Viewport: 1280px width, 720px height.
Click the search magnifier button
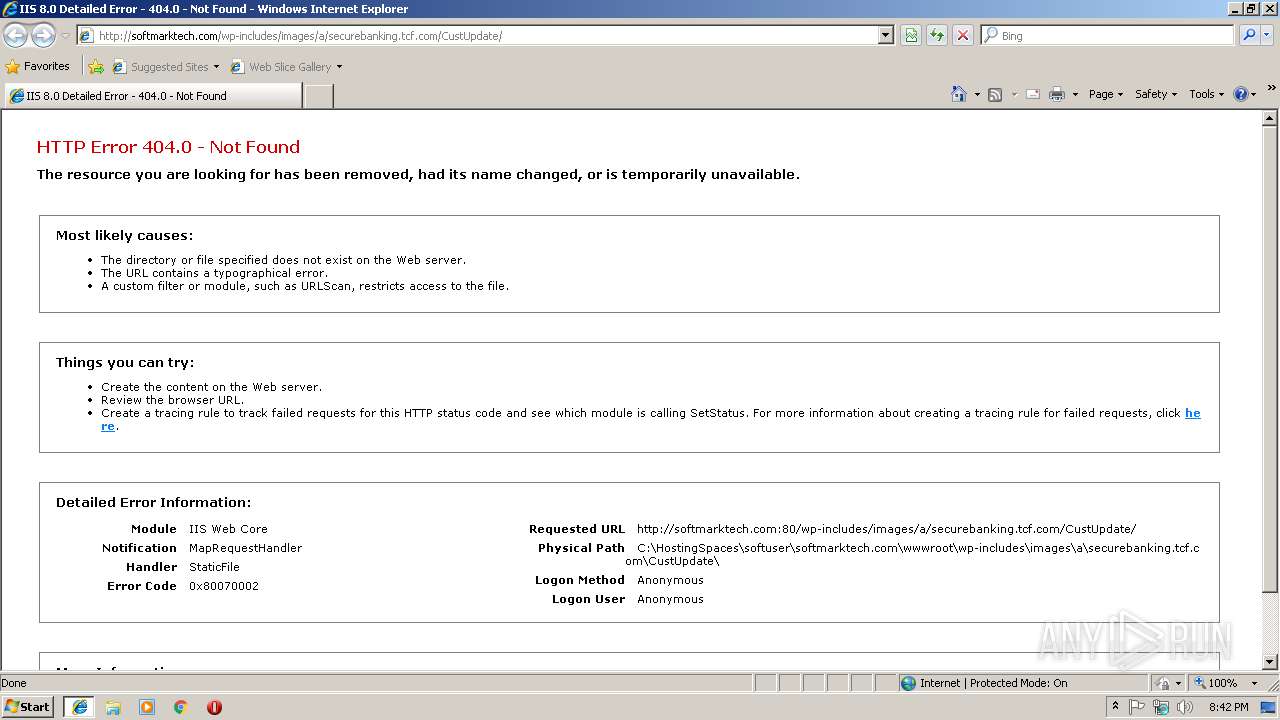click(1248, 36)
